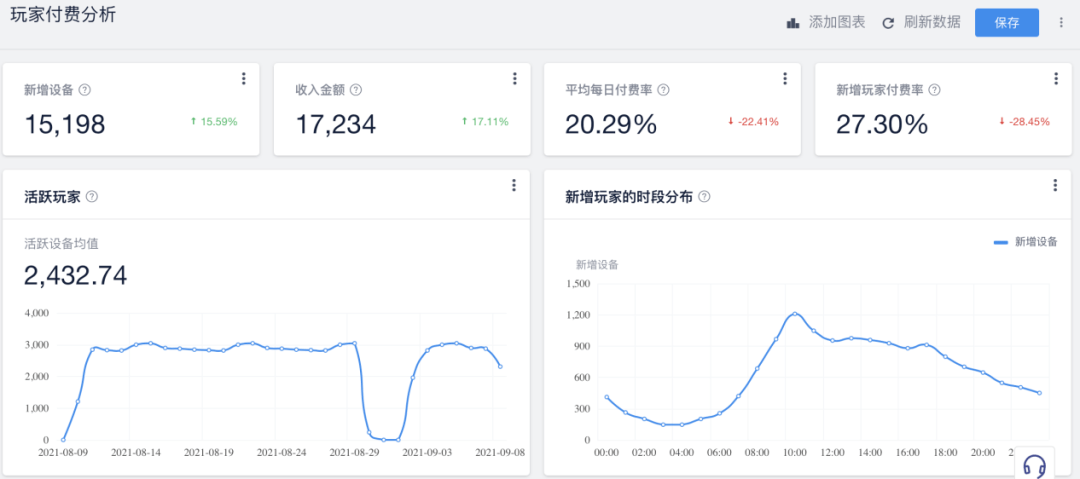The image size is (1080, 479).
Task: Click the 添加图表 text link
Action: [837, 23]
